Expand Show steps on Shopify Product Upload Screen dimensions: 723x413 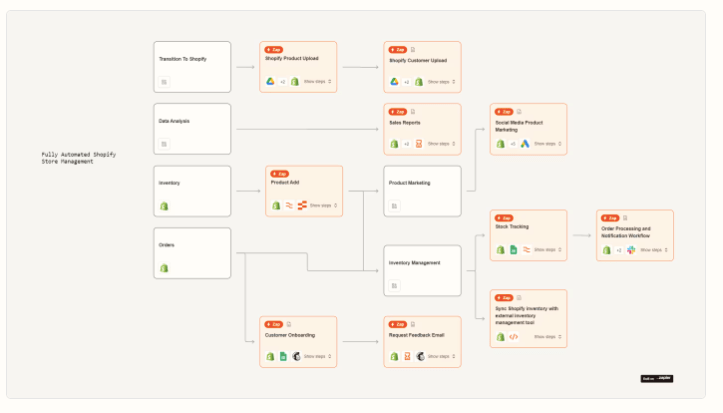[318, 82]
